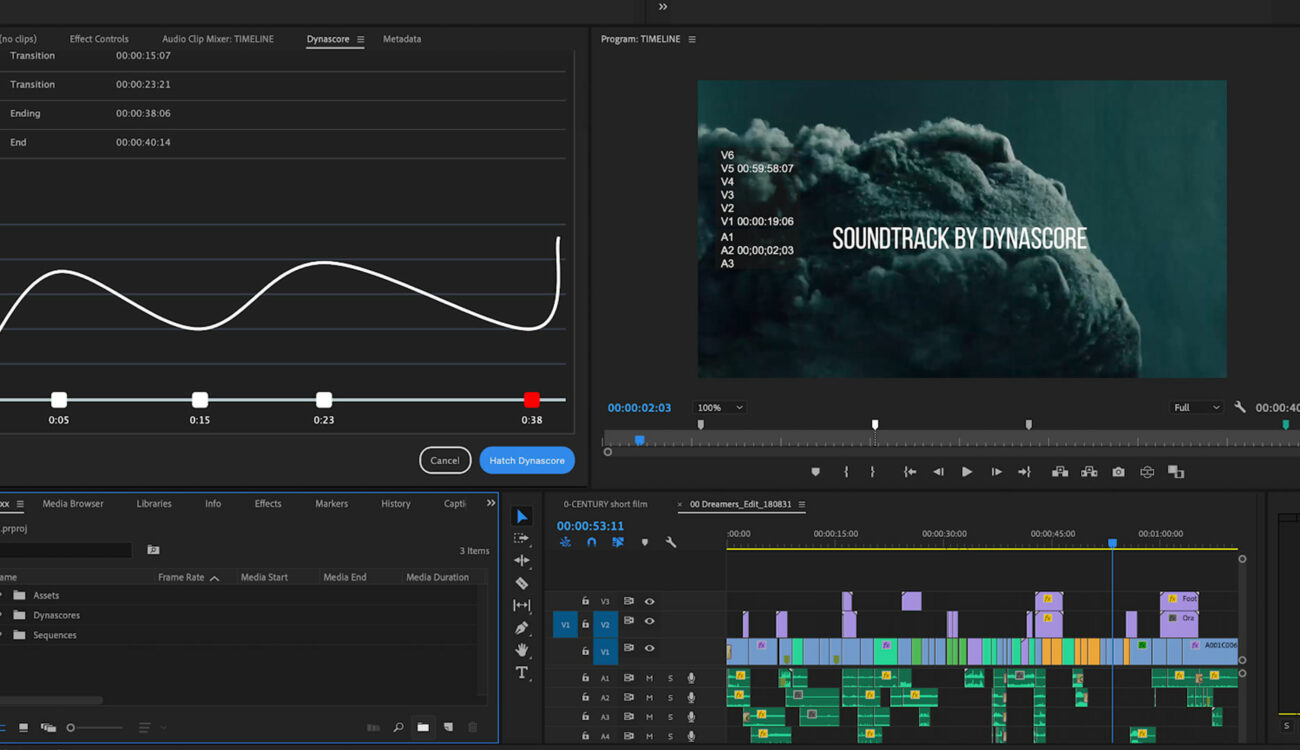This screenshot has width=1300, height=750.
Task: Select the Razor tool
Action: point(522,583)
